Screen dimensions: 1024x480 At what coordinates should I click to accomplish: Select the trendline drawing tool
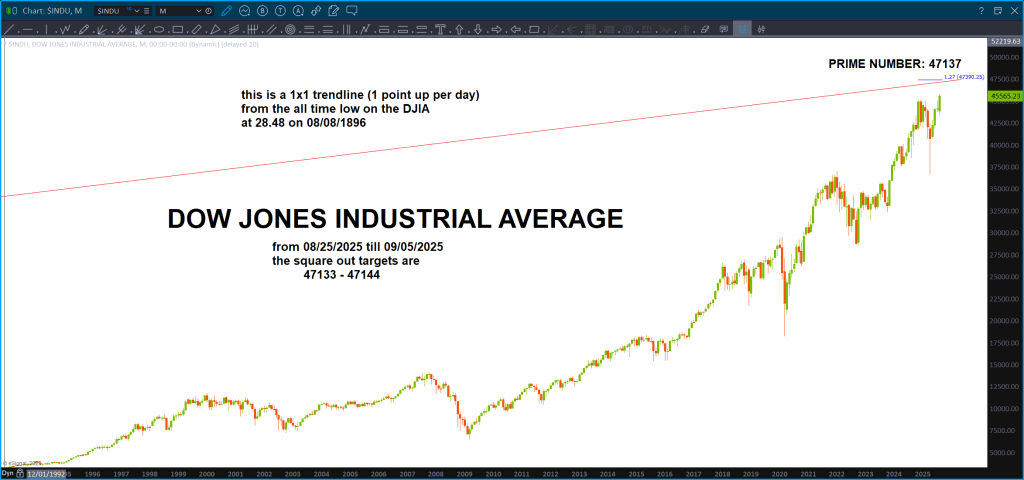pyautogui.click(x=9, y=30)
